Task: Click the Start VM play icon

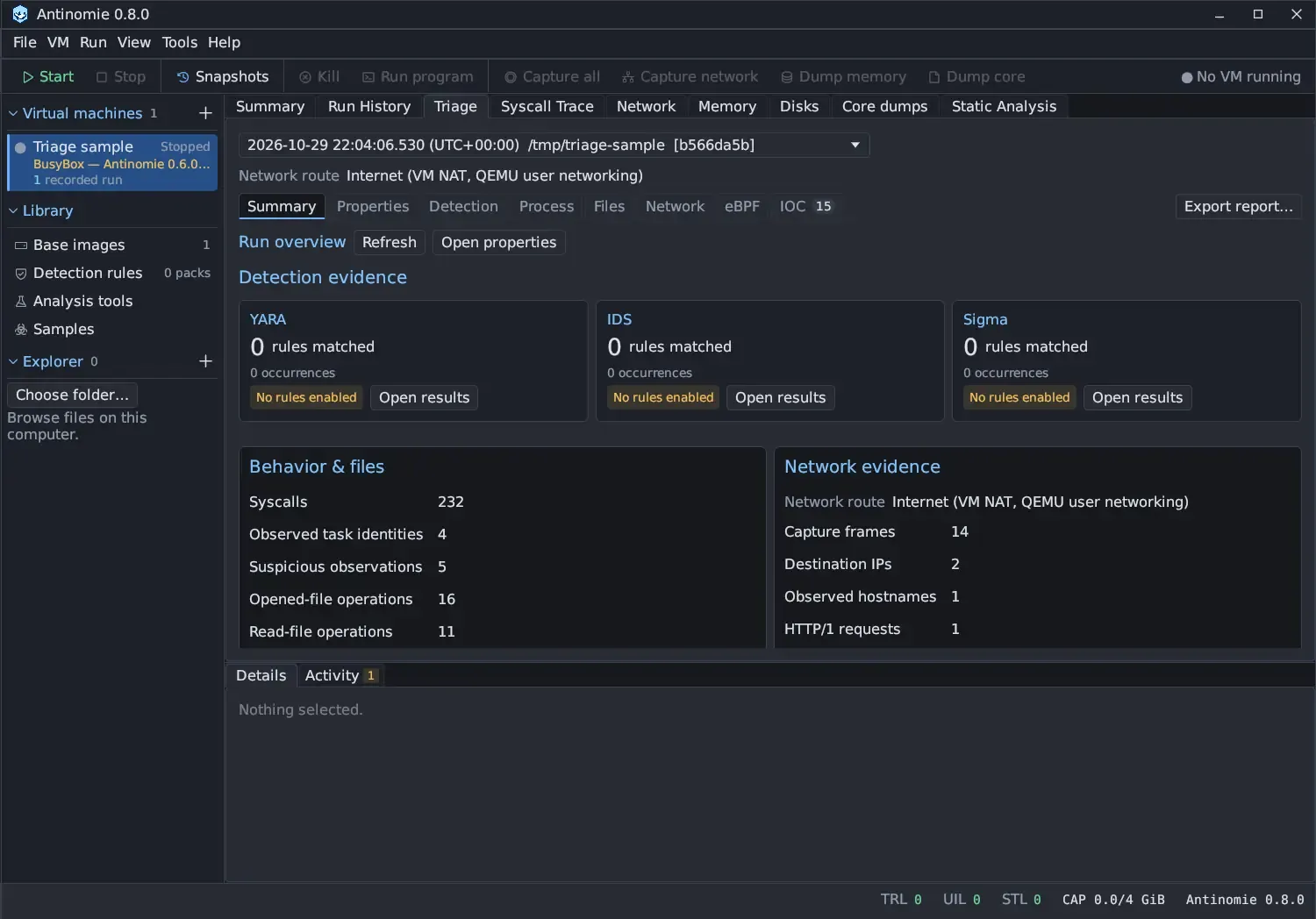Action: 28,77
